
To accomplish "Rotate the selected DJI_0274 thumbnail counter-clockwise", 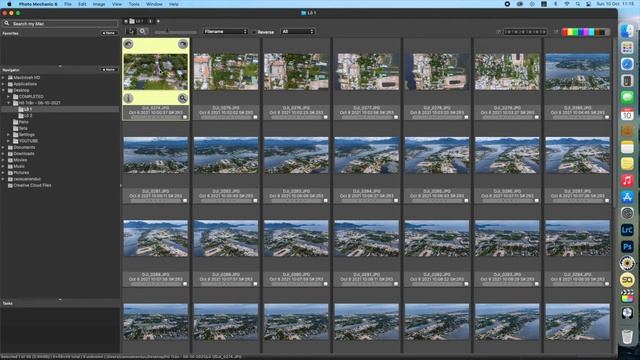I will [128, 44].
